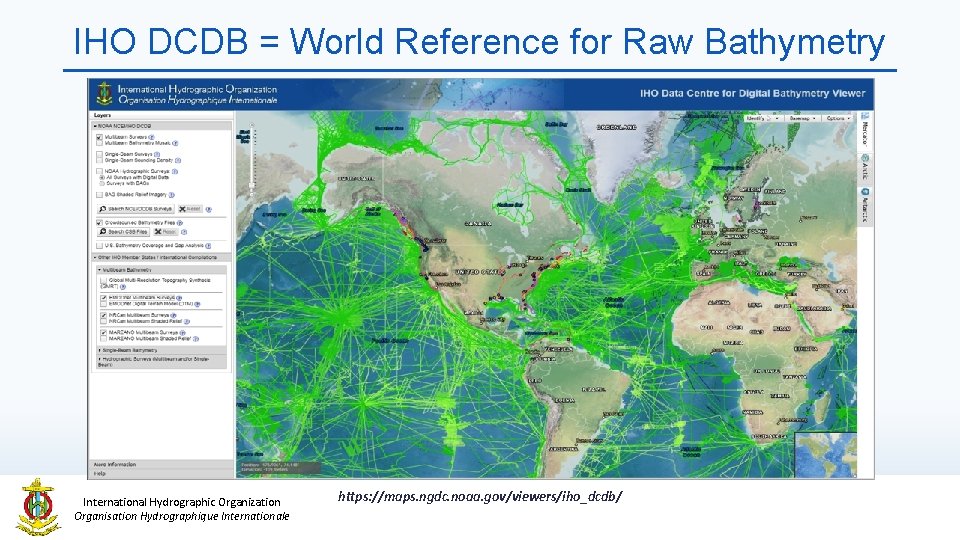The image size is (960, 540).
Task: Follow the maps.ngdc.noaa.gov viewer URL
Action: [x=480, y=497]
